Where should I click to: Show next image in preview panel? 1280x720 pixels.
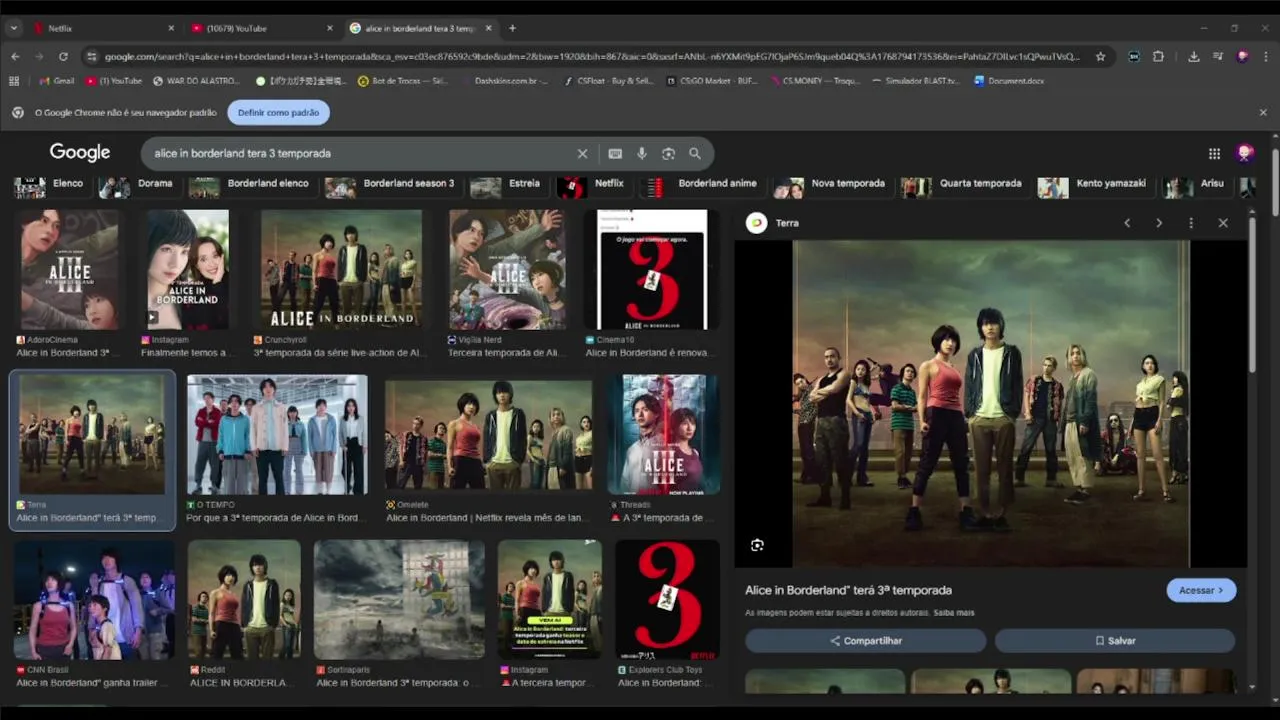[x=1159, y=223]
